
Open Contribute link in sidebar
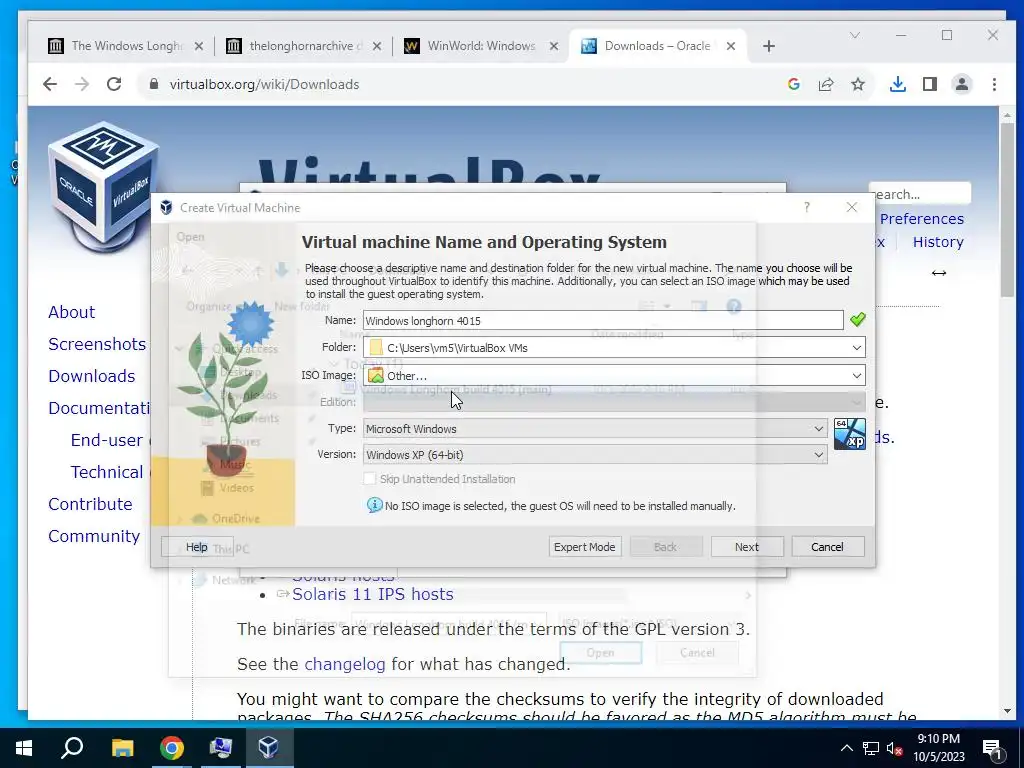(x=90, y=504)
